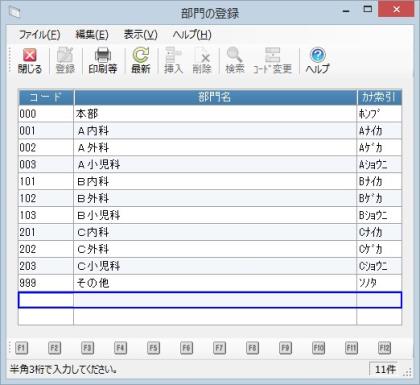Click code cell 003
The width and height of the screenshot is (420, 385).
click(x=46, y=165)
